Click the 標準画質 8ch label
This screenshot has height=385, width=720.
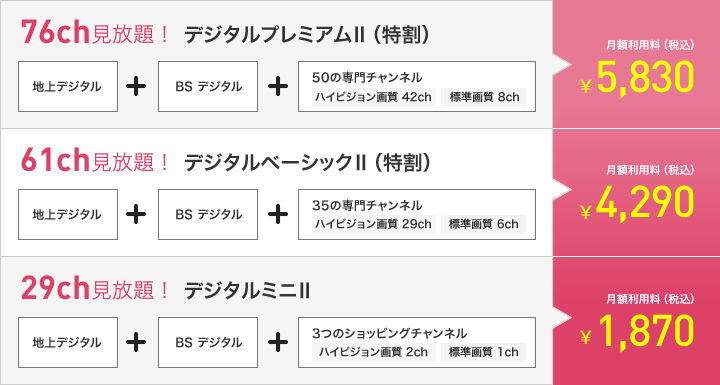[x=484, y=97]
